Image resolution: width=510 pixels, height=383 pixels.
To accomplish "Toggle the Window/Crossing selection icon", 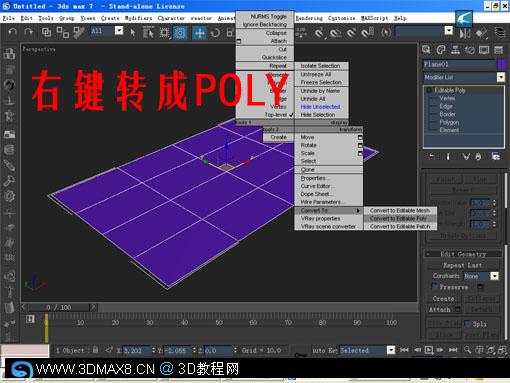I will pos(180,33).
